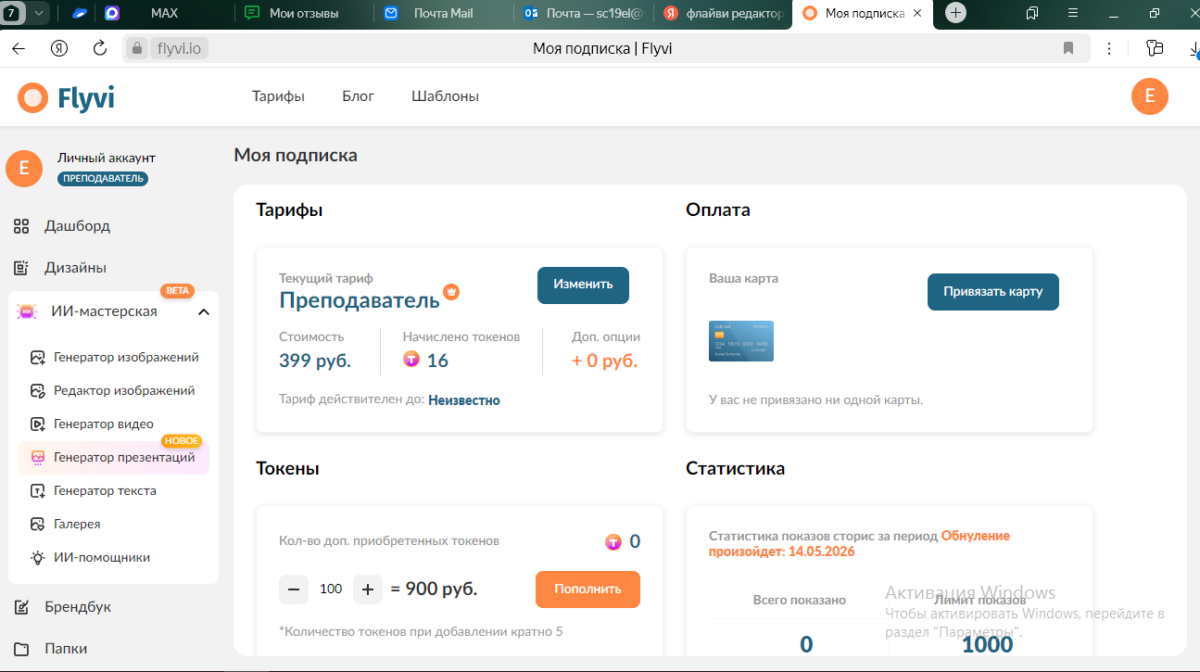1200x672 pixels.
Task: Switch to the MAX browser tab
Action: point(163,13)
